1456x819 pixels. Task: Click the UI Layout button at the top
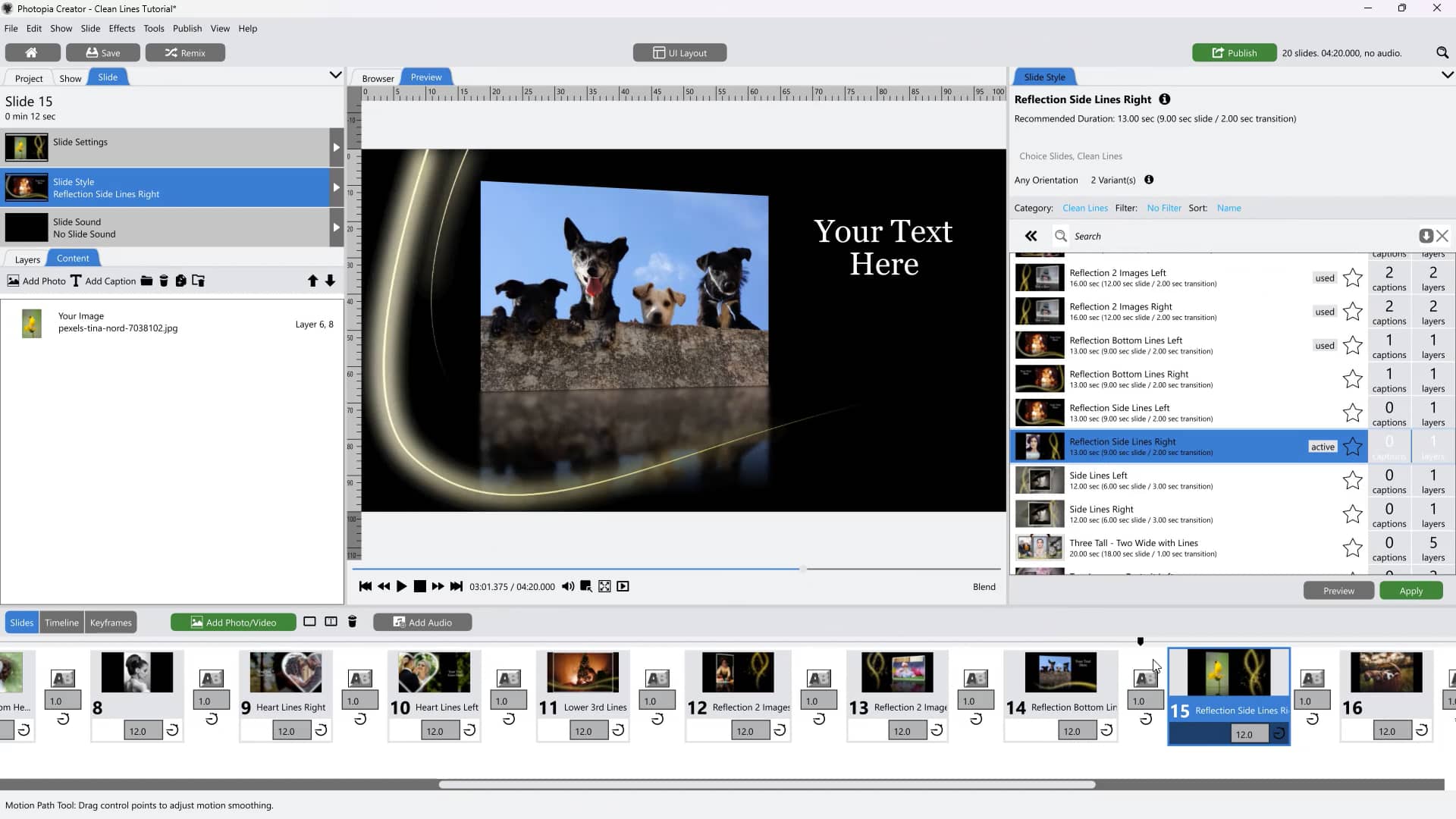[x=679, y=52]
